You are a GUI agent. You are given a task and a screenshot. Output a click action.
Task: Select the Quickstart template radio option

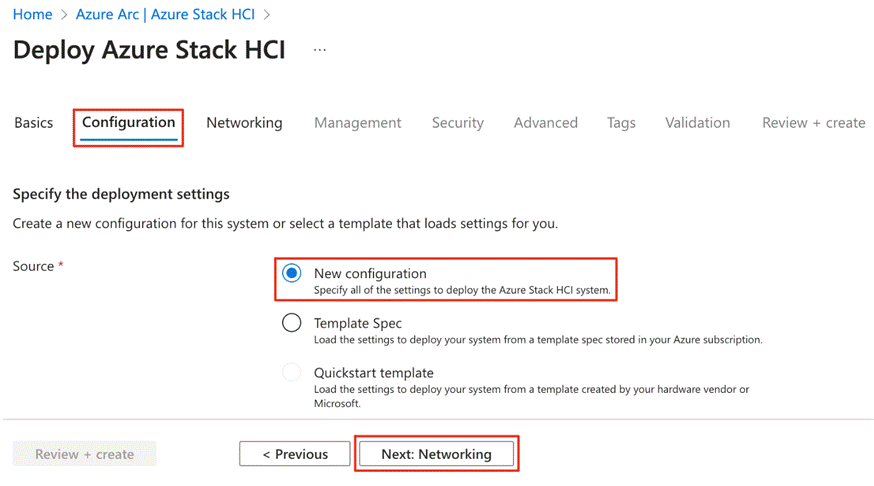(x=292, y=373)
